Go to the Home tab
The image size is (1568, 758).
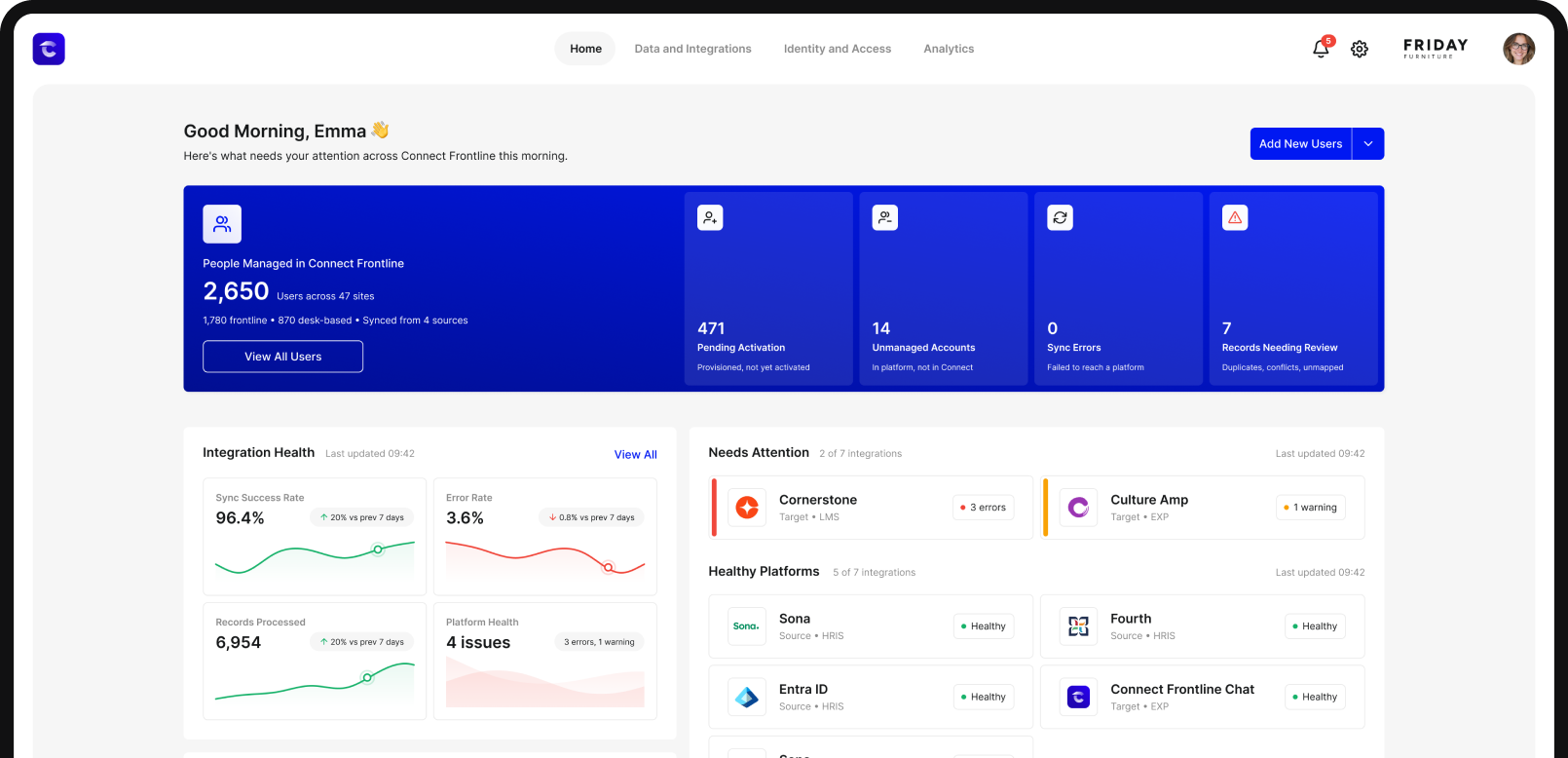click(x=585, y=49)
